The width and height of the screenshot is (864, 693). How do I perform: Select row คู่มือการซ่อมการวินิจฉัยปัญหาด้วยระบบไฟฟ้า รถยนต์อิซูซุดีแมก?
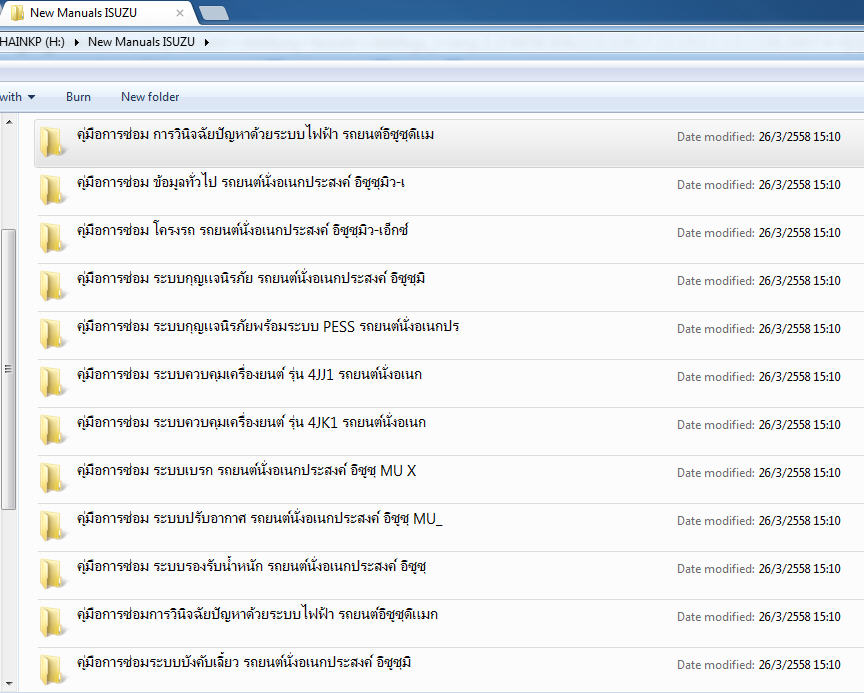[x=449, y=622]
